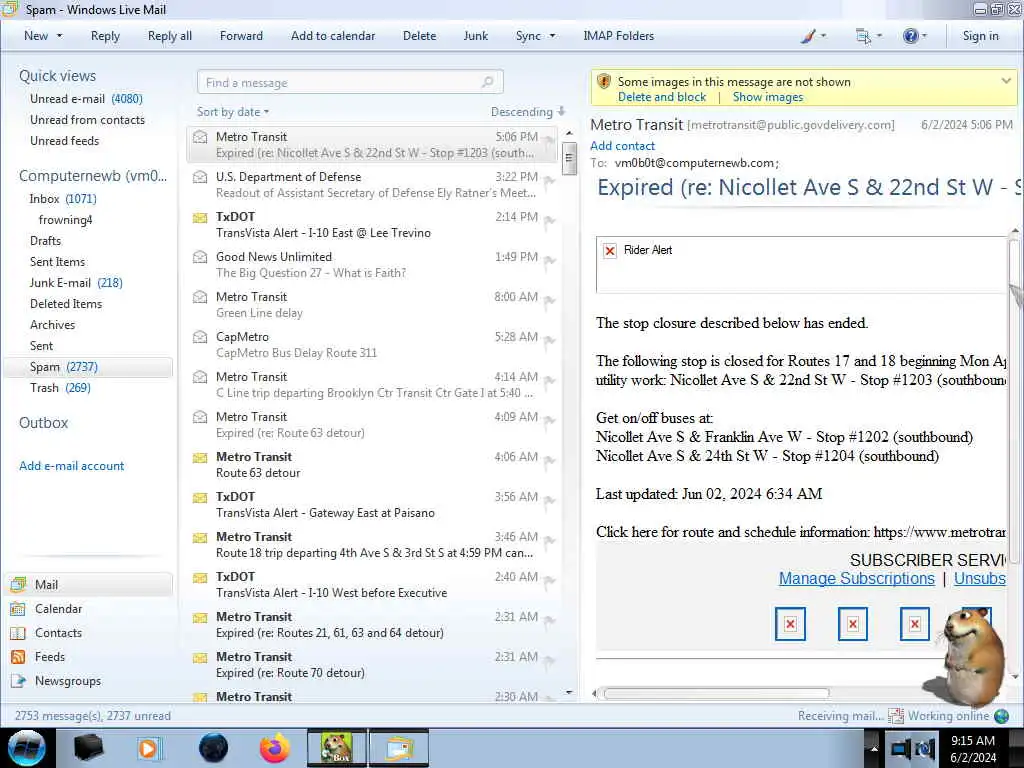
Task: Open U.S. Department of Defense message
Action: 372,185
